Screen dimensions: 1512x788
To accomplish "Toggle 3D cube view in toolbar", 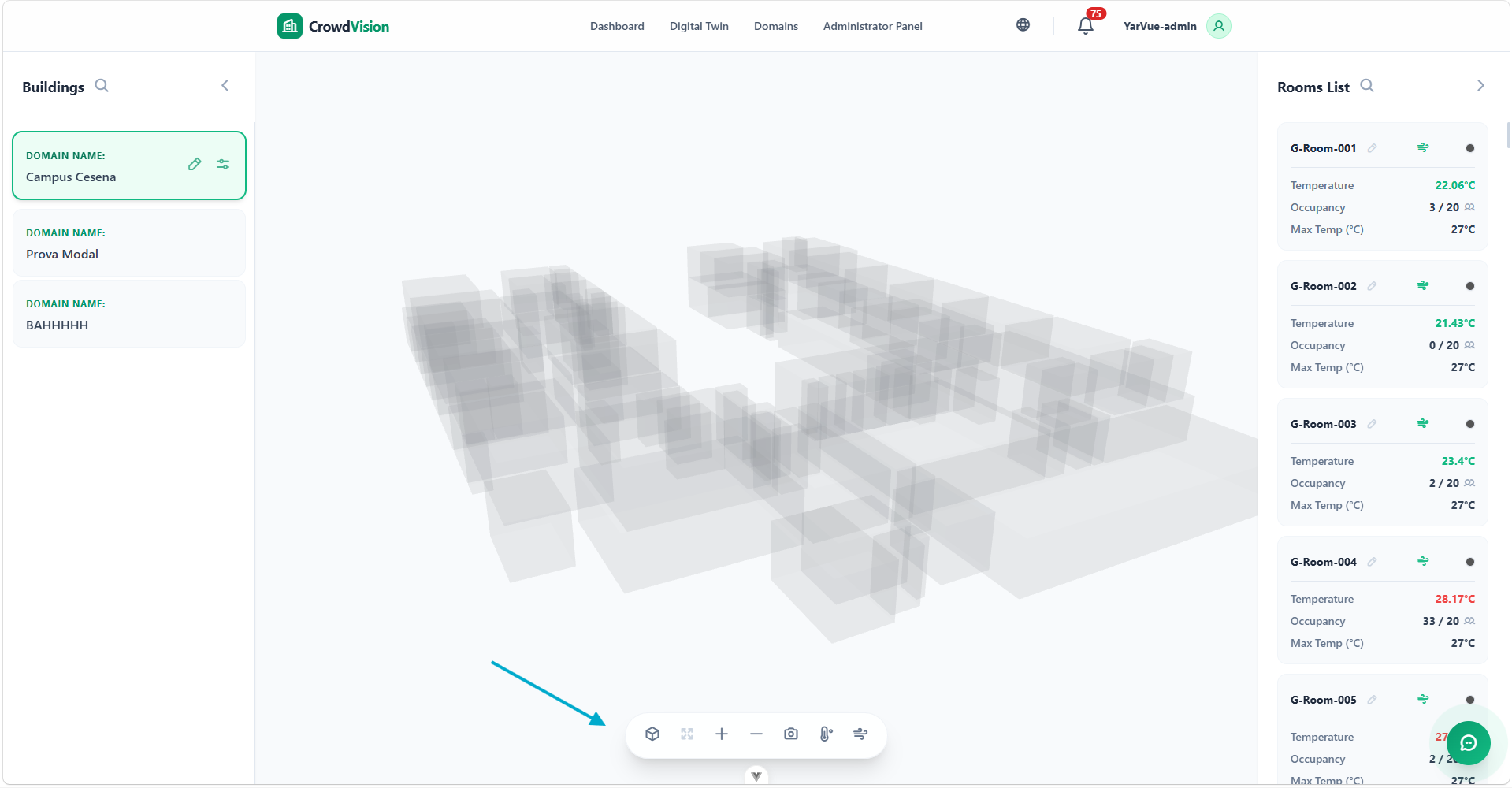I will [652, 734].
